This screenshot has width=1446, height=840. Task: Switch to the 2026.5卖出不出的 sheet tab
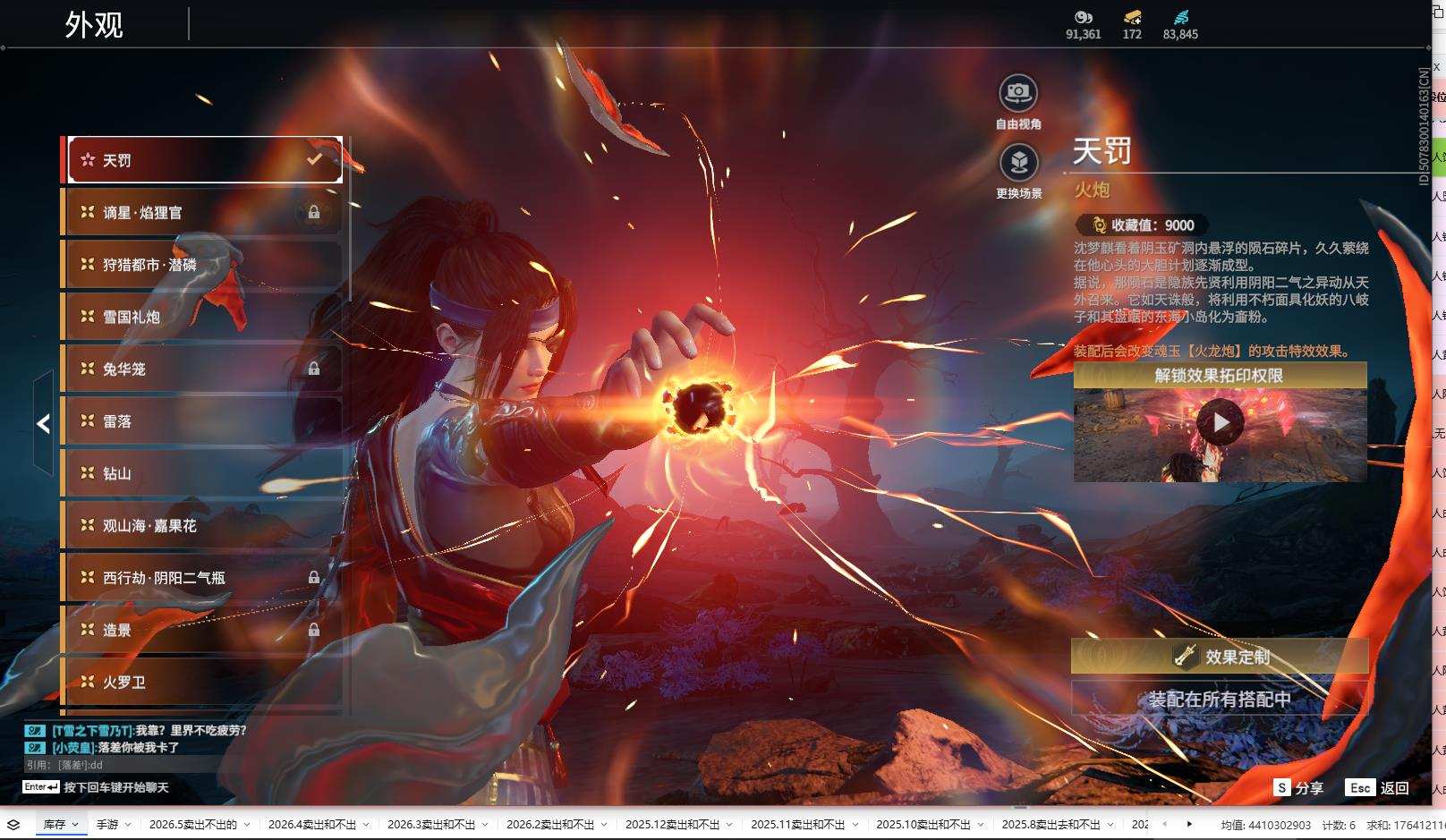click(193, 825)
